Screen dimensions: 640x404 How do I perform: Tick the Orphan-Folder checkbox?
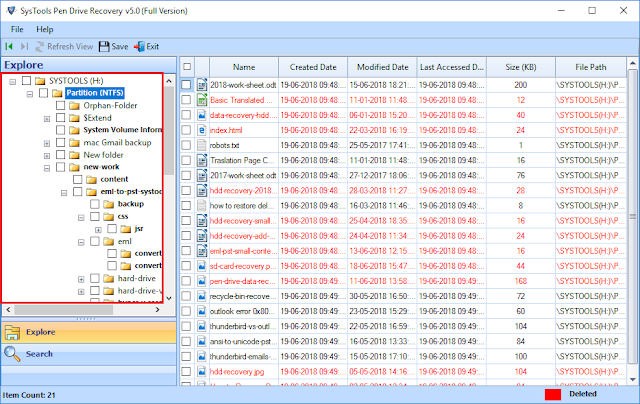(x=60, y=105)
